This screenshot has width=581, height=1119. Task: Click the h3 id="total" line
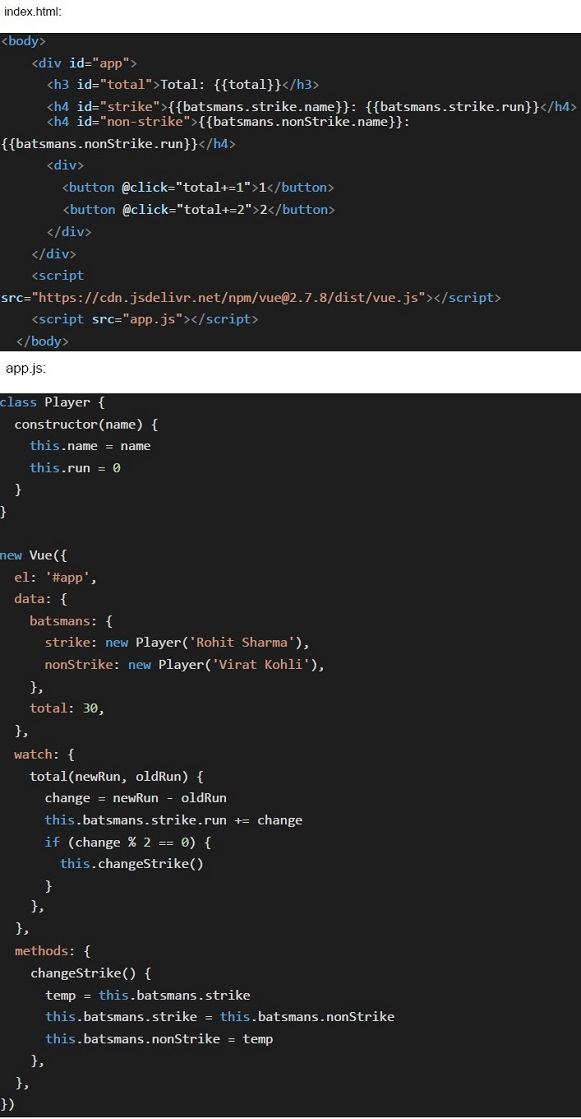coord(183,85)
